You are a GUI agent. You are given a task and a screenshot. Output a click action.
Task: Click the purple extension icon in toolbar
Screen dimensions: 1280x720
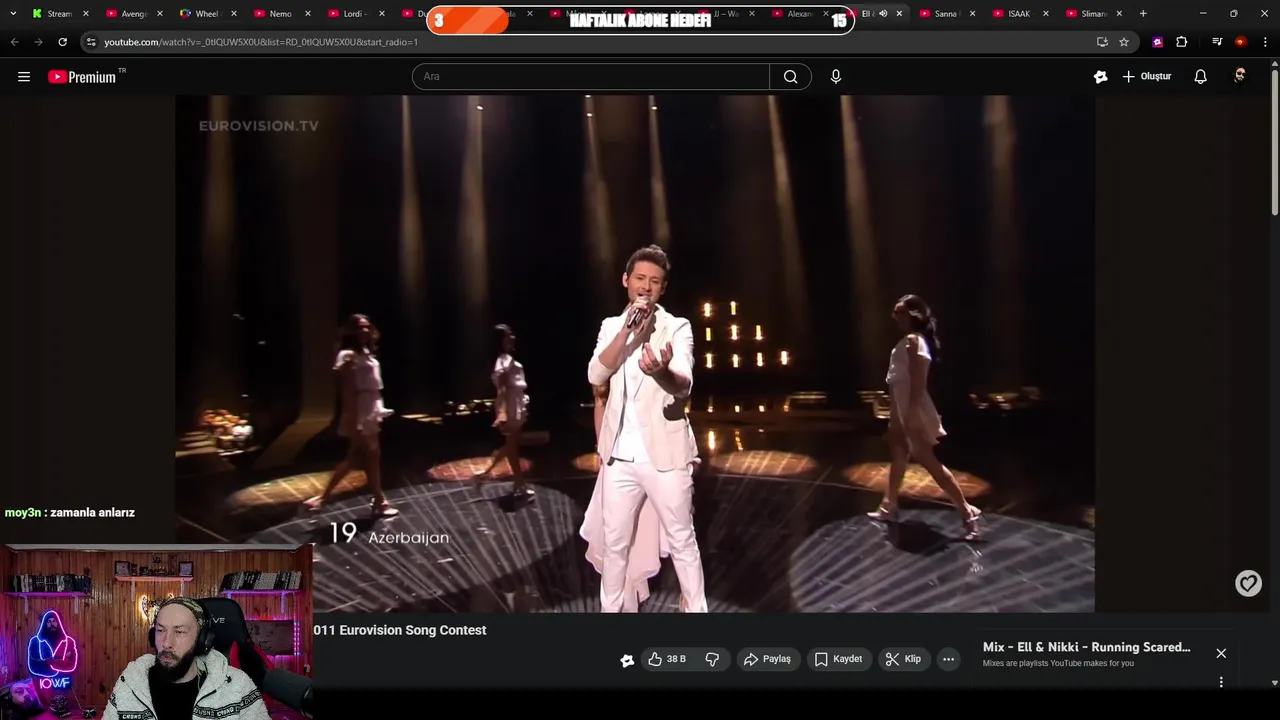[1157, 42]
